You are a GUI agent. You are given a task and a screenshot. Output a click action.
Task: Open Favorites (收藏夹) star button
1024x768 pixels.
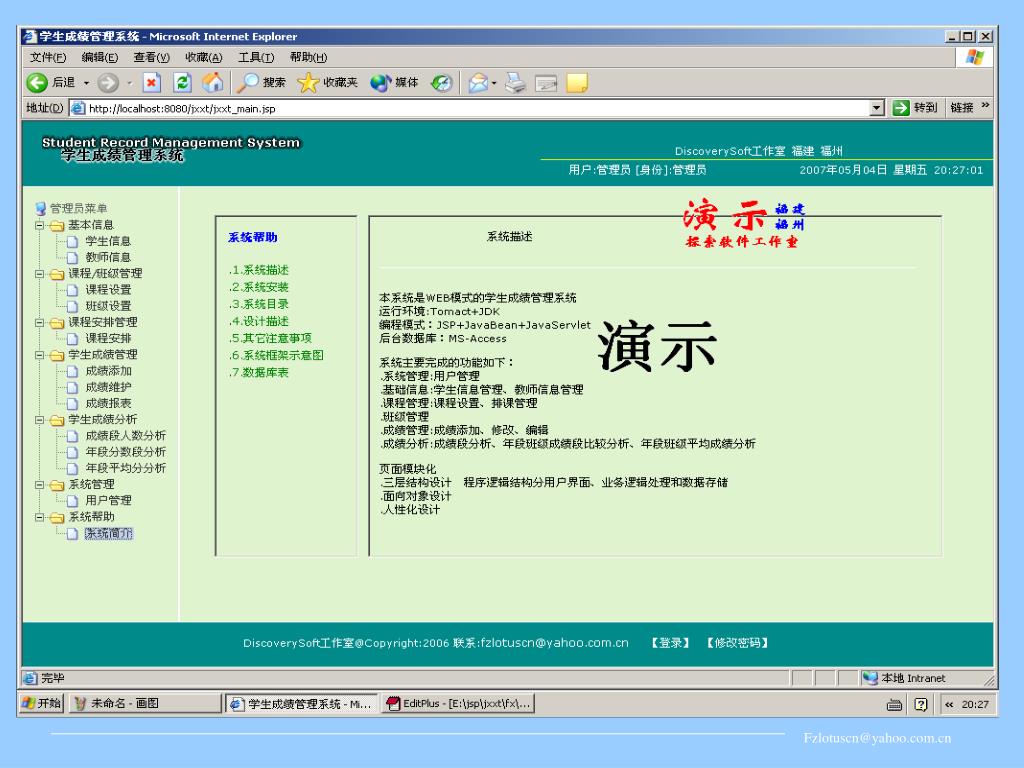tap(328, 82)
